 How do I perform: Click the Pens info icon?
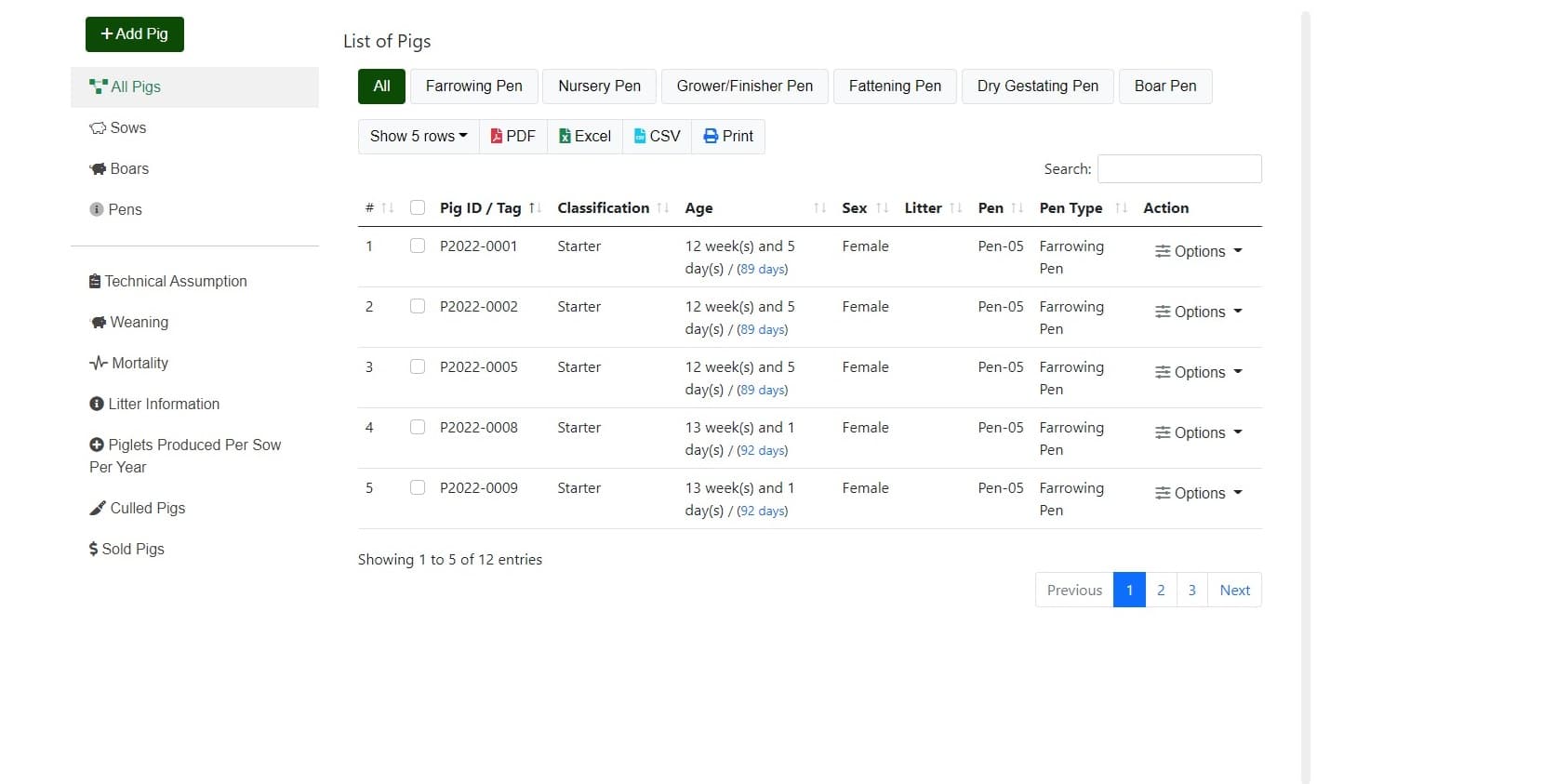[x=97, y=209]
